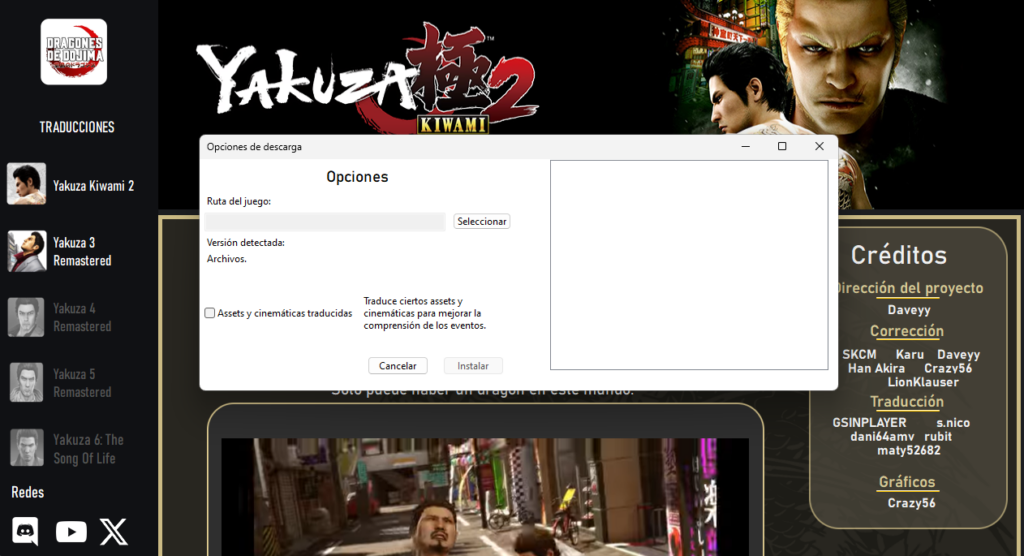Click the Redes sidebar heading
1024x556 pixels.
(x=27, y=492)
